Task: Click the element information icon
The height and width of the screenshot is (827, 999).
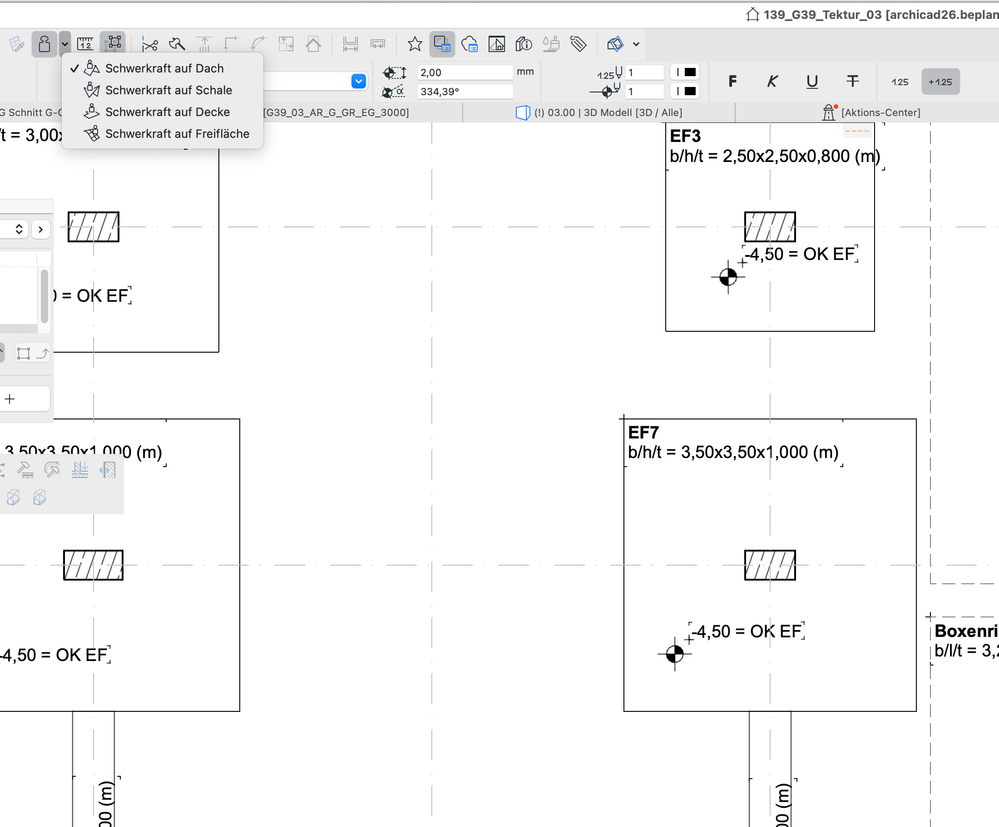Action: 524,44
